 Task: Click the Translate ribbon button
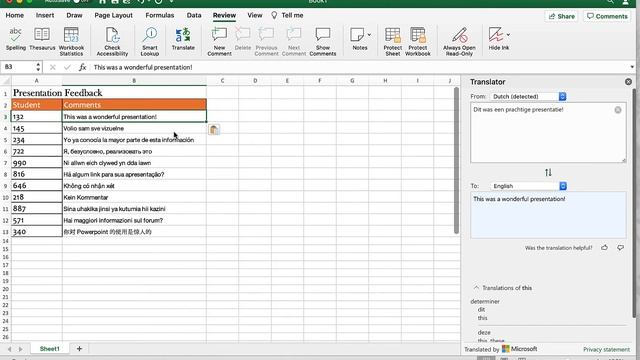pyautogui.click(x=183, y=39)
